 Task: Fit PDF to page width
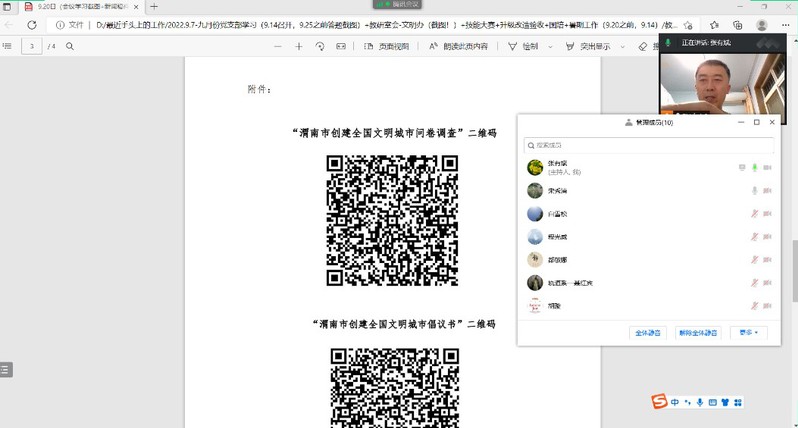tap(341, 46)
